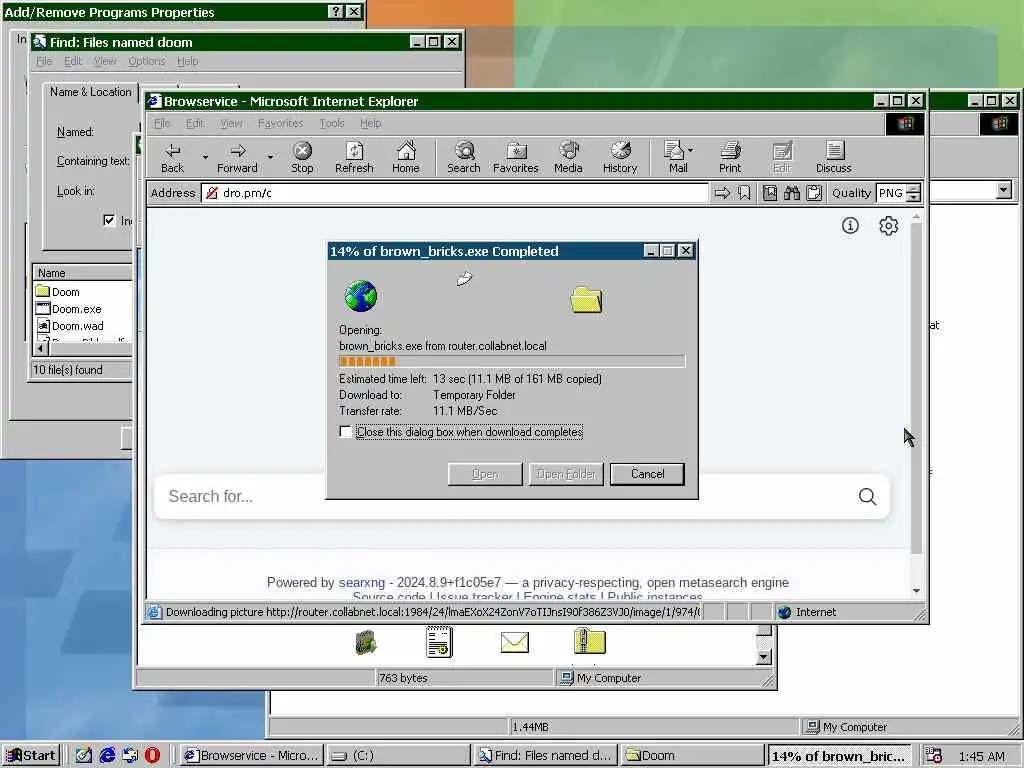Check Close this dialog box when download completes
The height and width of the screenshot is (768, 1024).
pos(345,432)
